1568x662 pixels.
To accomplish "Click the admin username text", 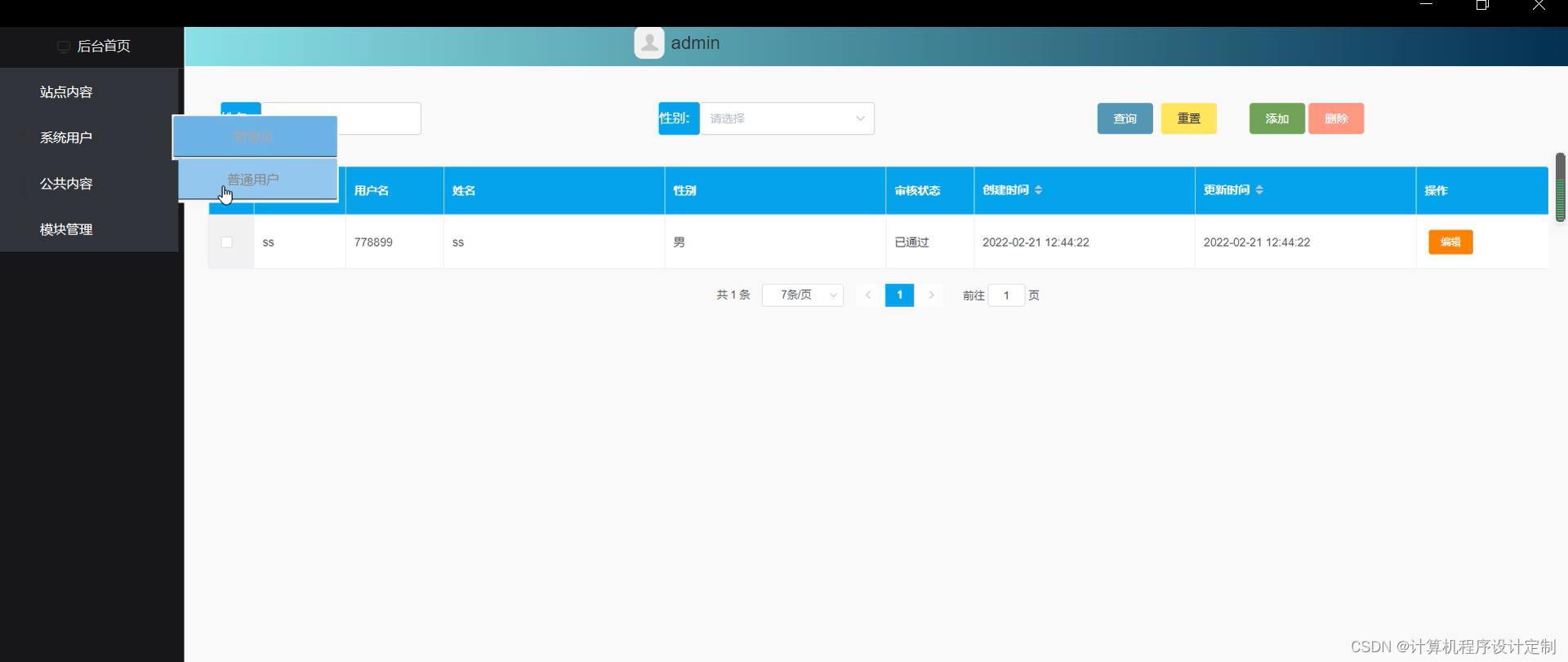I will click(x=695, y=43).
